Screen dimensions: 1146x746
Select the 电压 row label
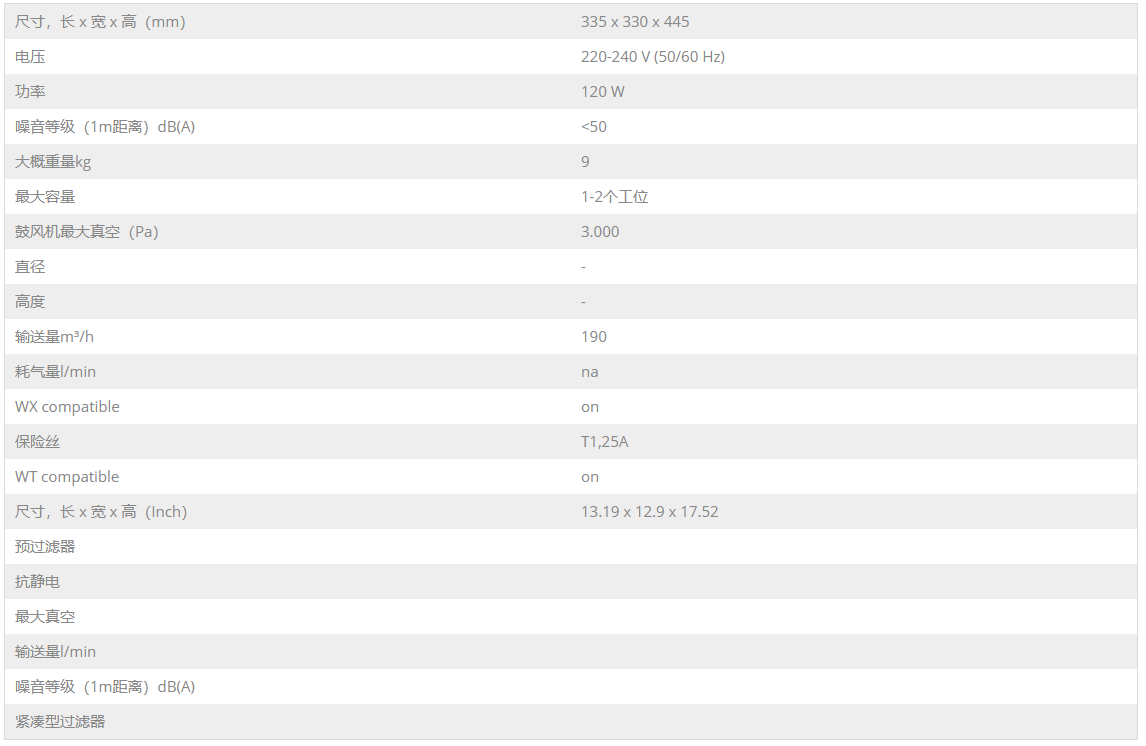30,57
